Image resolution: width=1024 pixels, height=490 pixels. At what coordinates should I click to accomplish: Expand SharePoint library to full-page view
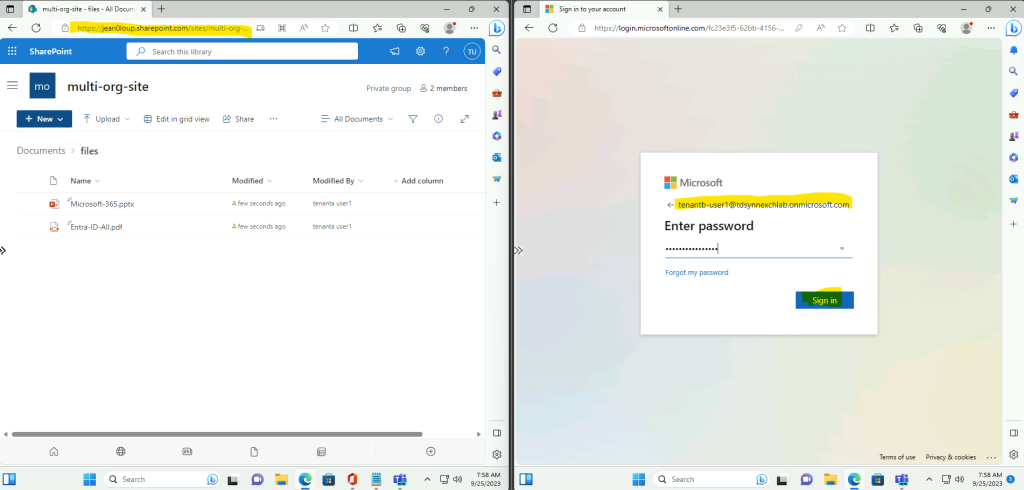point(465,119)
